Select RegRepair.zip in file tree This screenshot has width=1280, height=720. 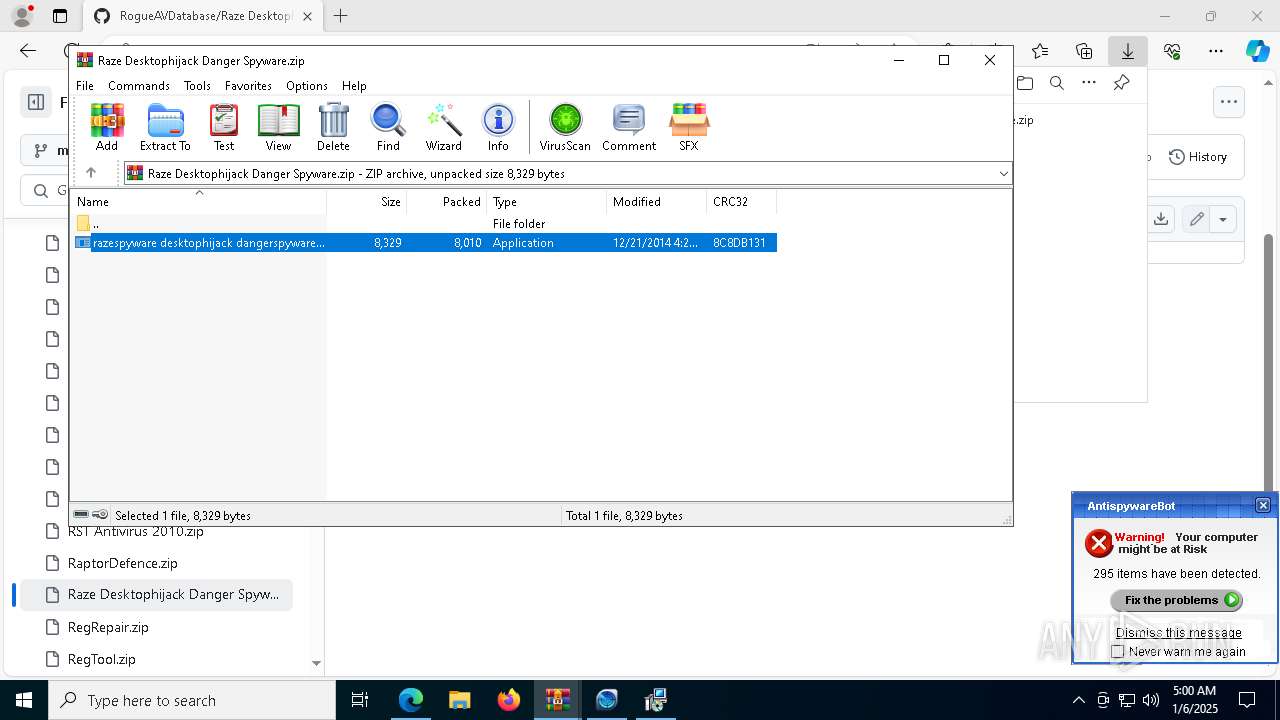(108, 627)
